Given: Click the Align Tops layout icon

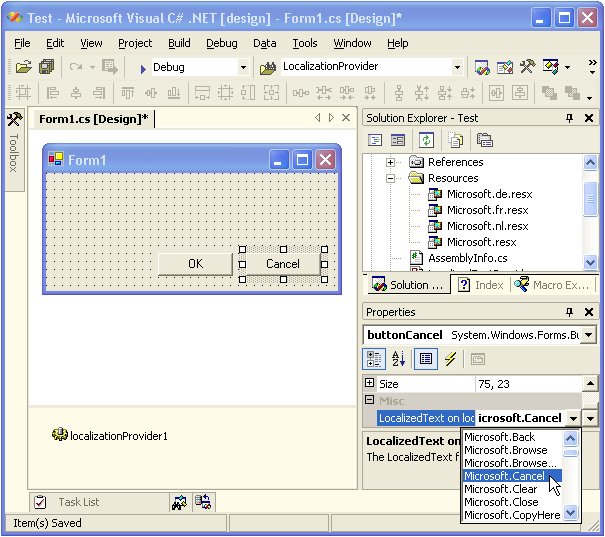Looking at the screenshot, I should click(128, 93).
